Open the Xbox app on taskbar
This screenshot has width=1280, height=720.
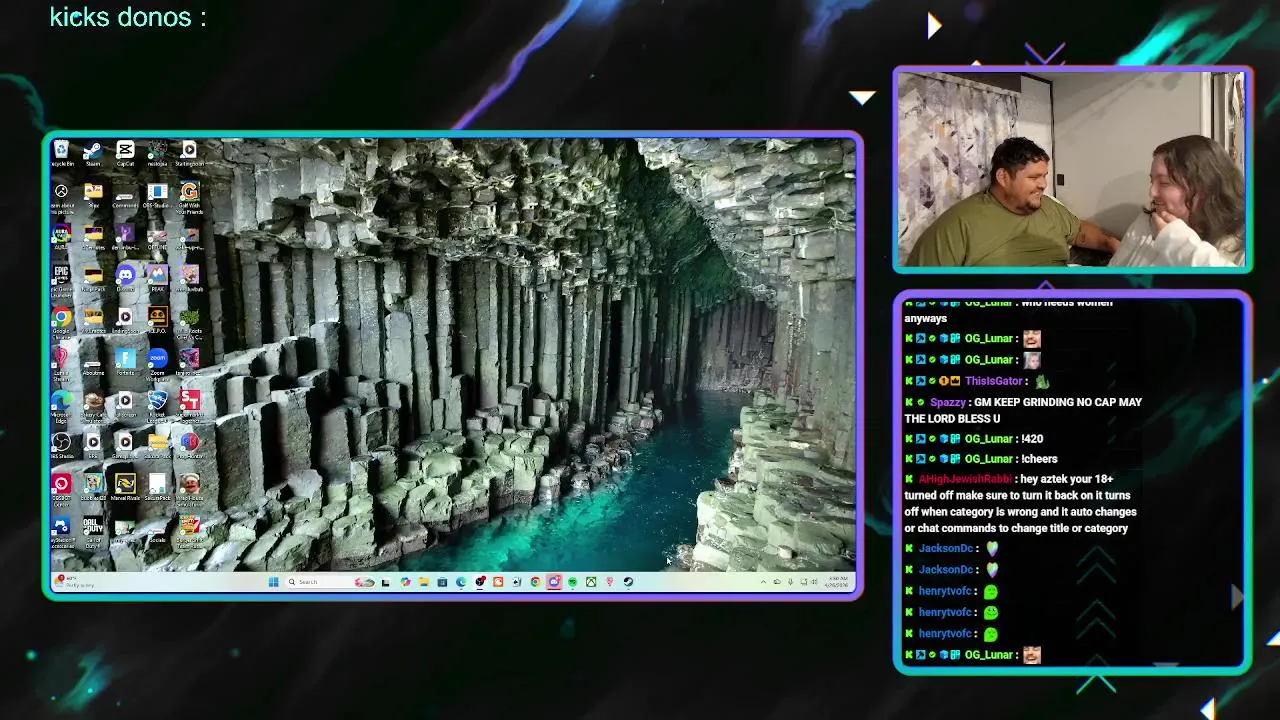tap(591, 582)
